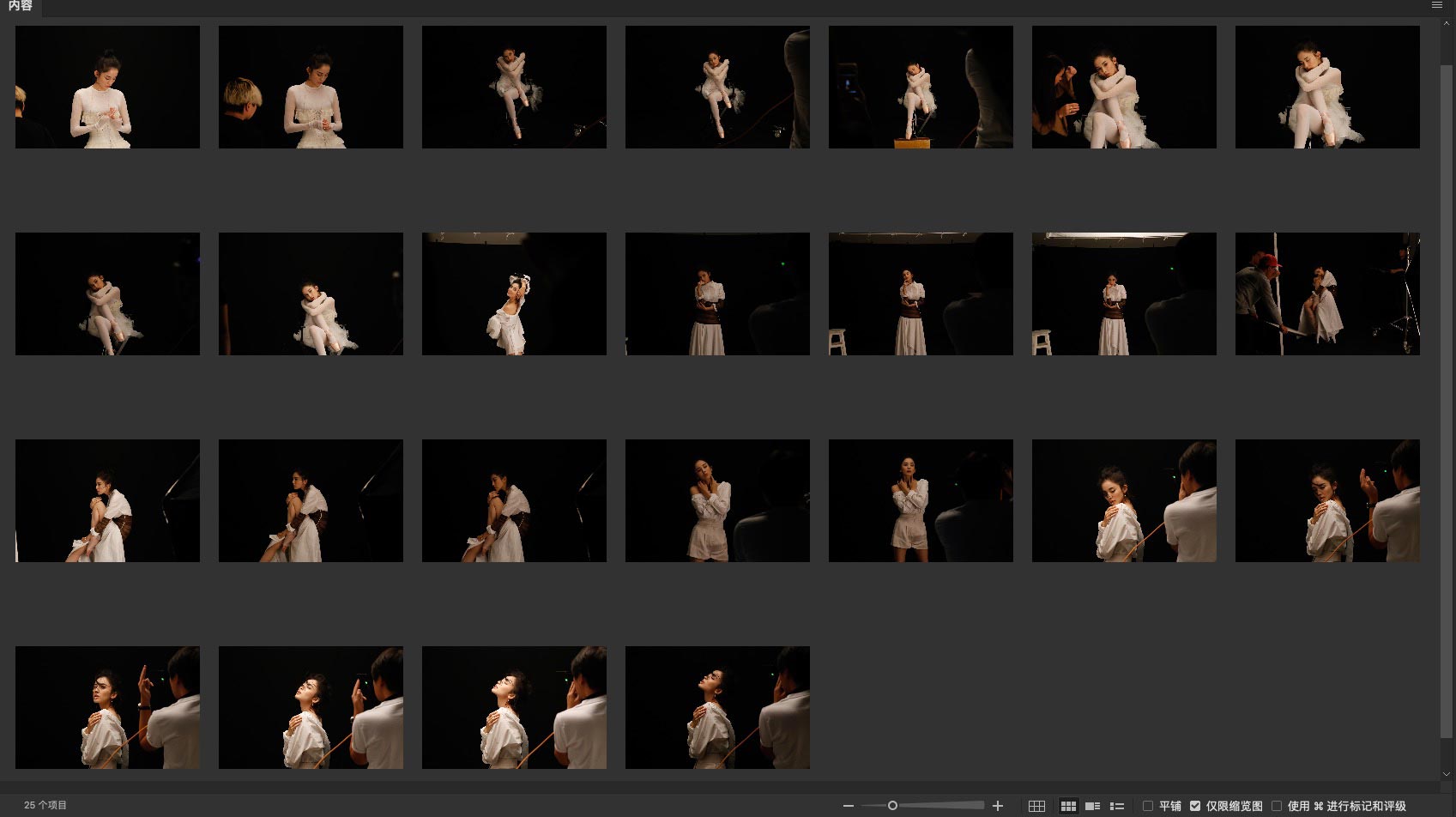Open the content panel hamburger menu

coord(1436,5)
